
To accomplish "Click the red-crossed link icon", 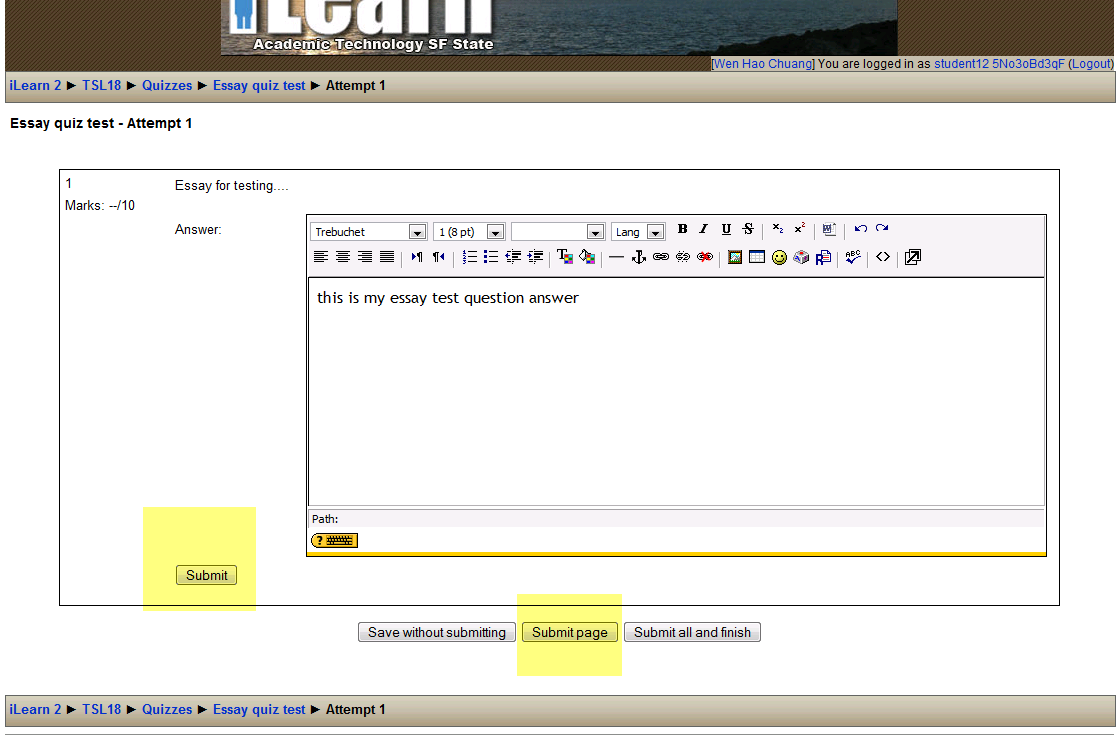I will 705,257.
